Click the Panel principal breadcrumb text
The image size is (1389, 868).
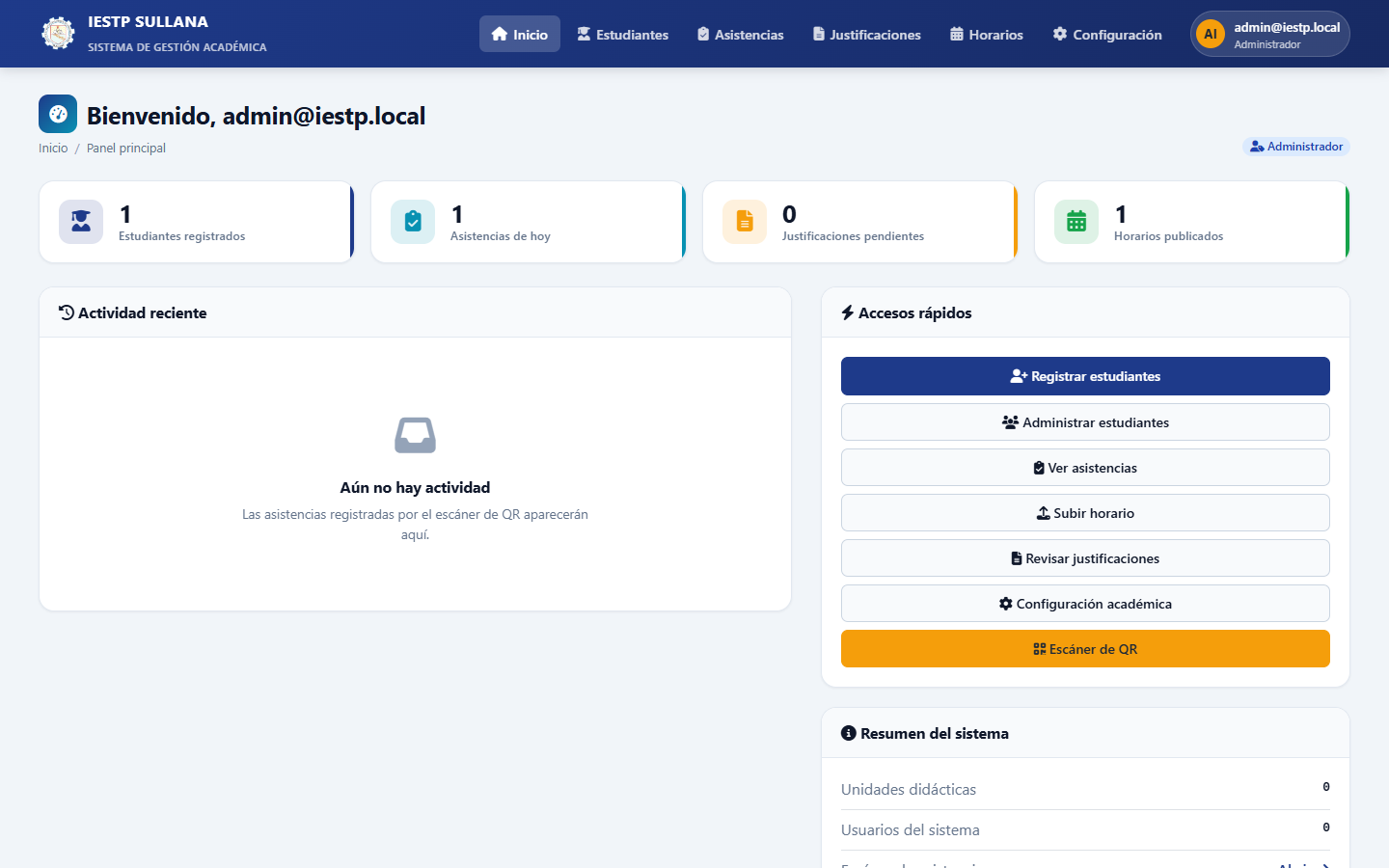tap(126, 148)
